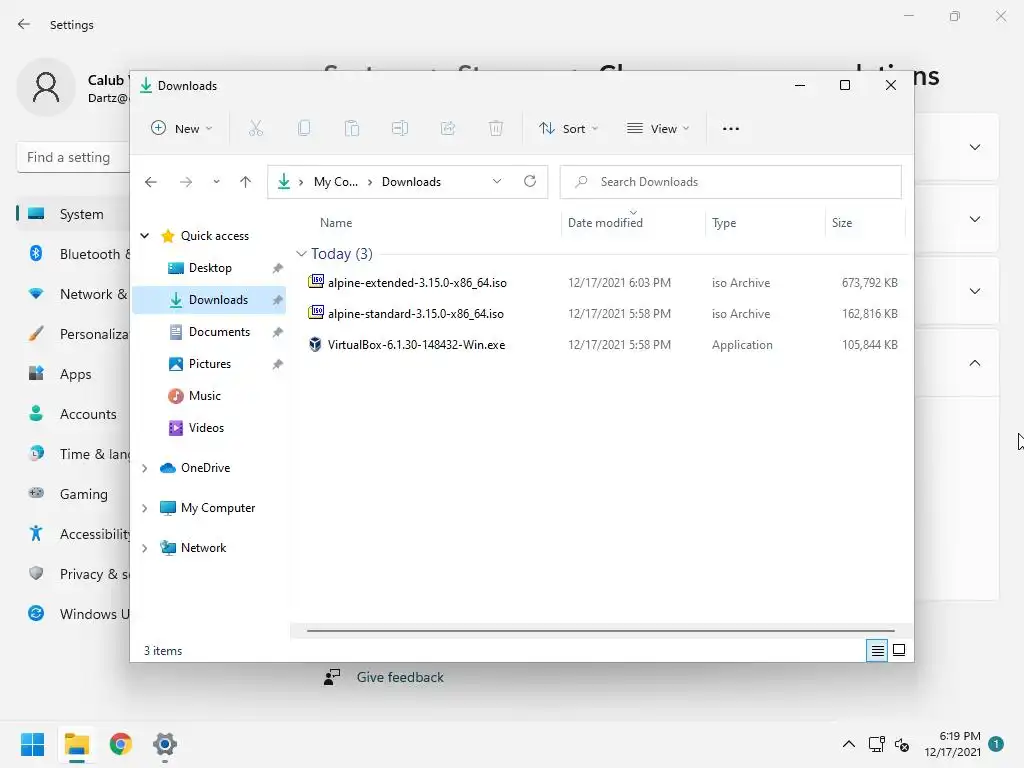The height and width of the screenshot is (768, 1024).
Task: Select file alpine-extended-3.15.0-x86_64.iso
Action: [417, 283]
